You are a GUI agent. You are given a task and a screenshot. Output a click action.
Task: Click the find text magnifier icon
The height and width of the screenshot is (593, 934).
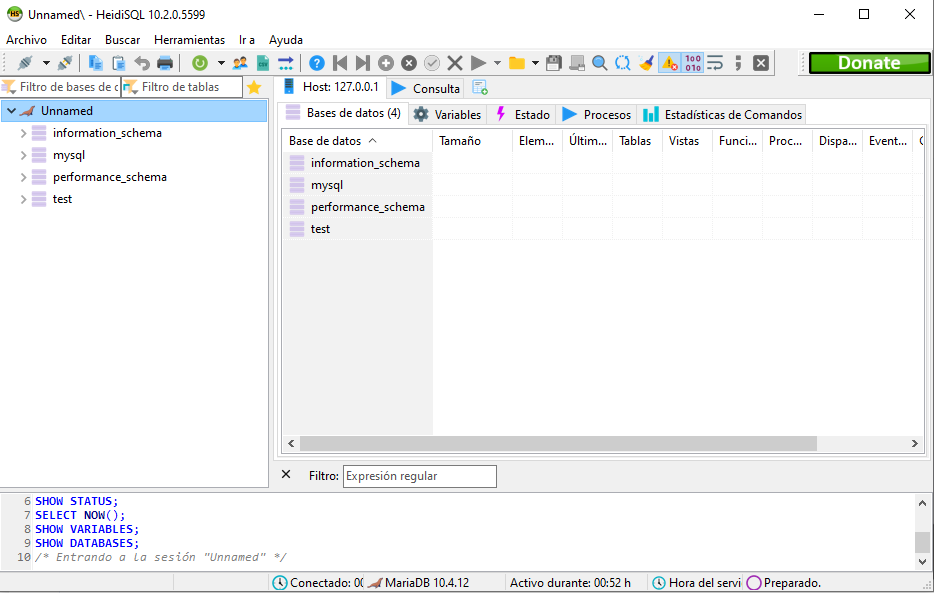(599, 63)
